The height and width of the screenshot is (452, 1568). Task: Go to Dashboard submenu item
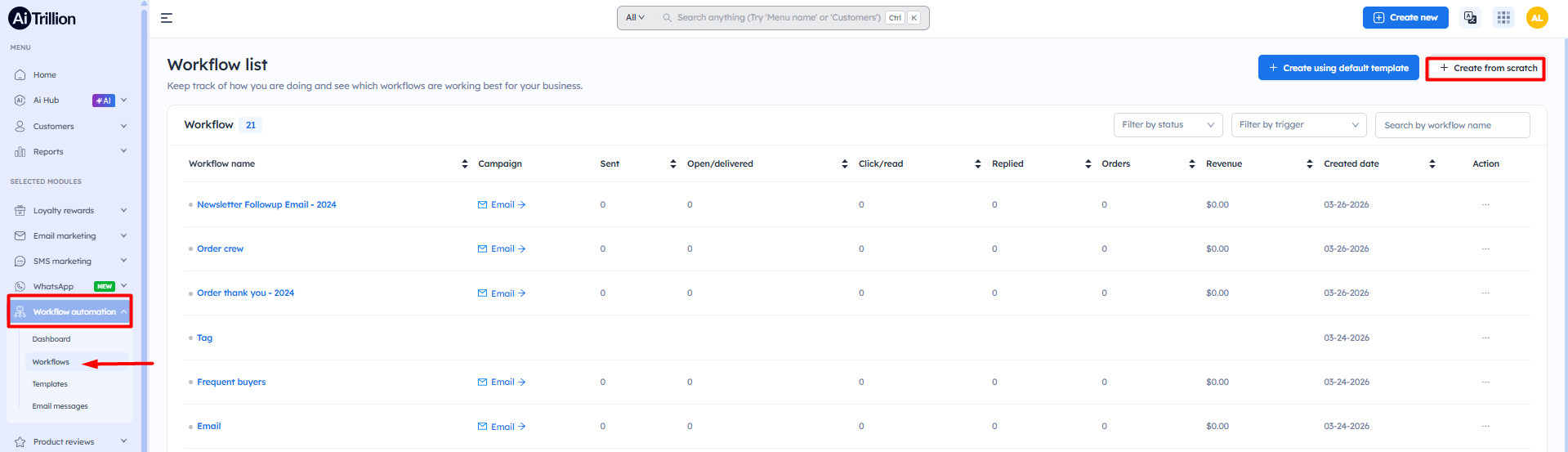tap(51, 339)
